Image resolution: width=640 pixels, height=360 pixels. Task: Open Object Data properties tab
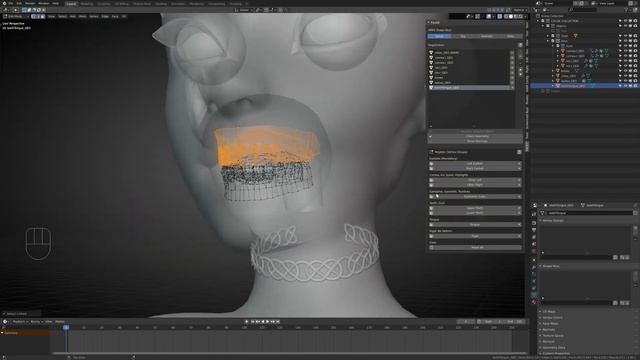[x=534, y=295]
